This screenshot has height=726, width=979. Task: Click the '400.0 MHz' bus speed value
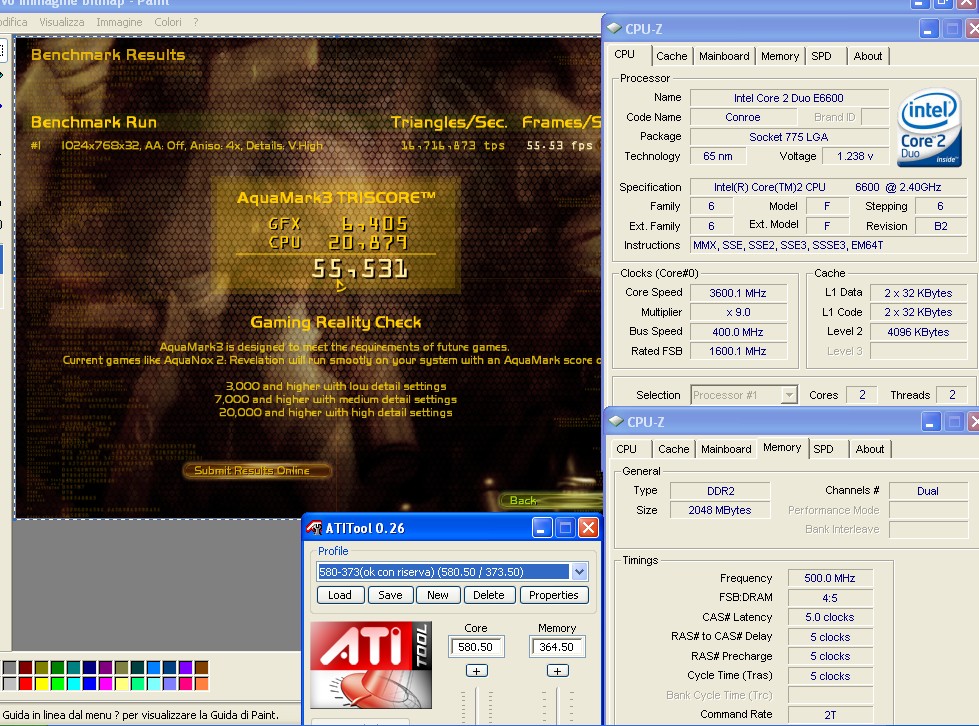point(737,332)
